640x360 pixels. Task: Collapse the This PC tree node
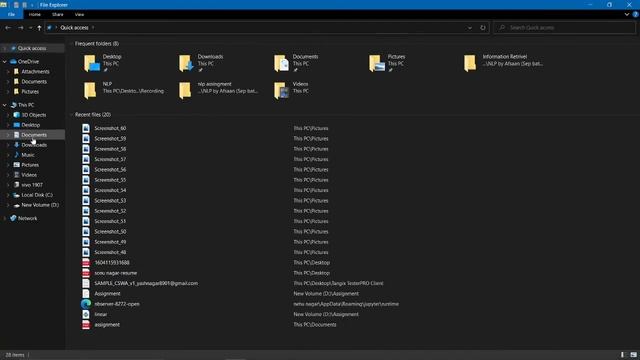(x=4, y=105)
